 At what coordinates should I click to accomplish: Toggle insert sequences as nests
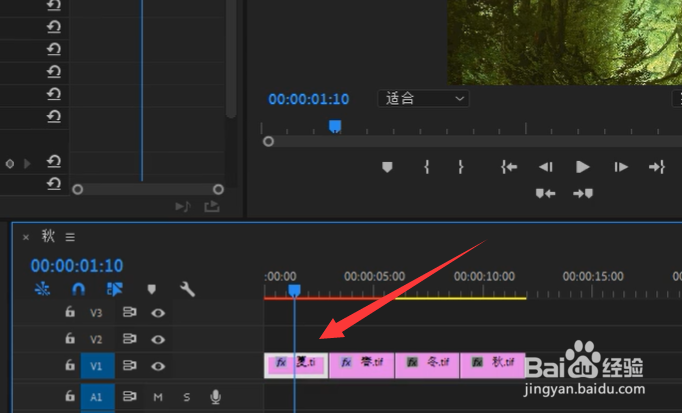(42, 289)
